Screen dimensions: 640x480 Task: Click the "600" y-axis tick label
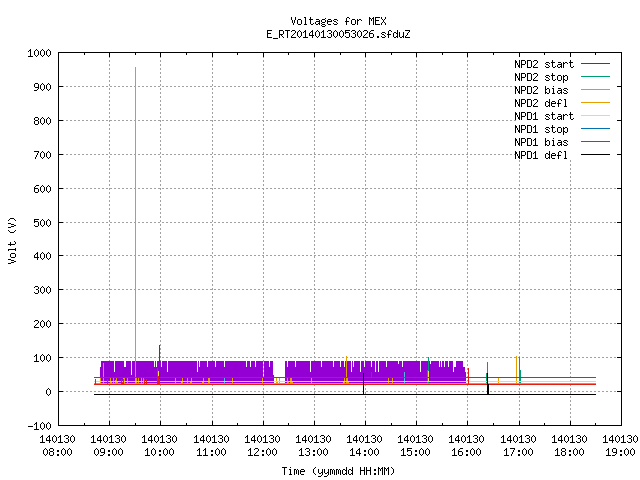click(42, 189)
